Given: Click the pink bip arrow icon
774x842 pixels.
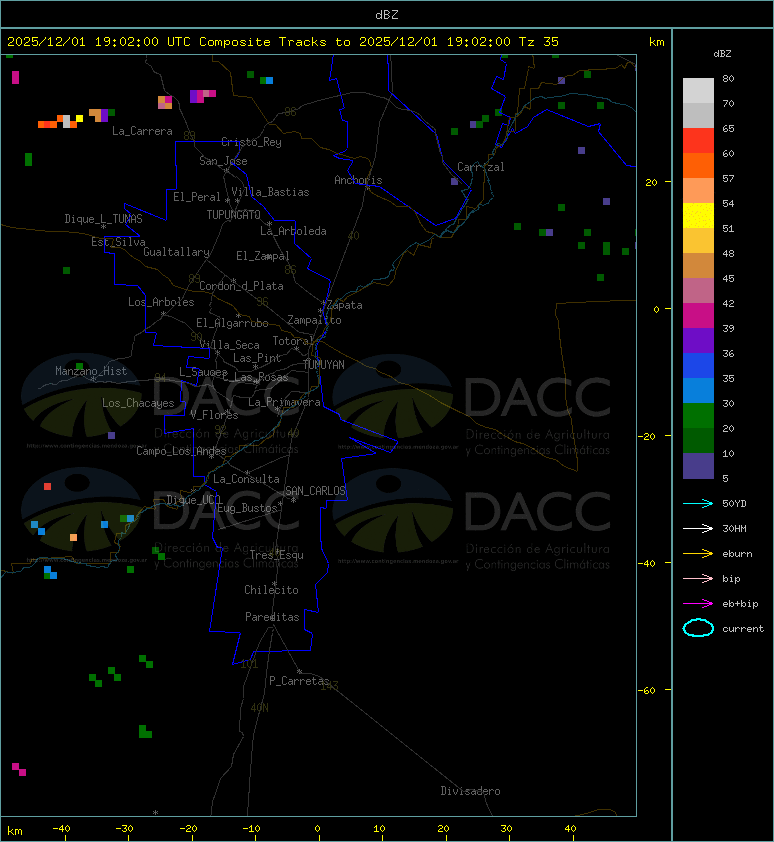Looking at the screenshot, I should [x=698, y=578].
